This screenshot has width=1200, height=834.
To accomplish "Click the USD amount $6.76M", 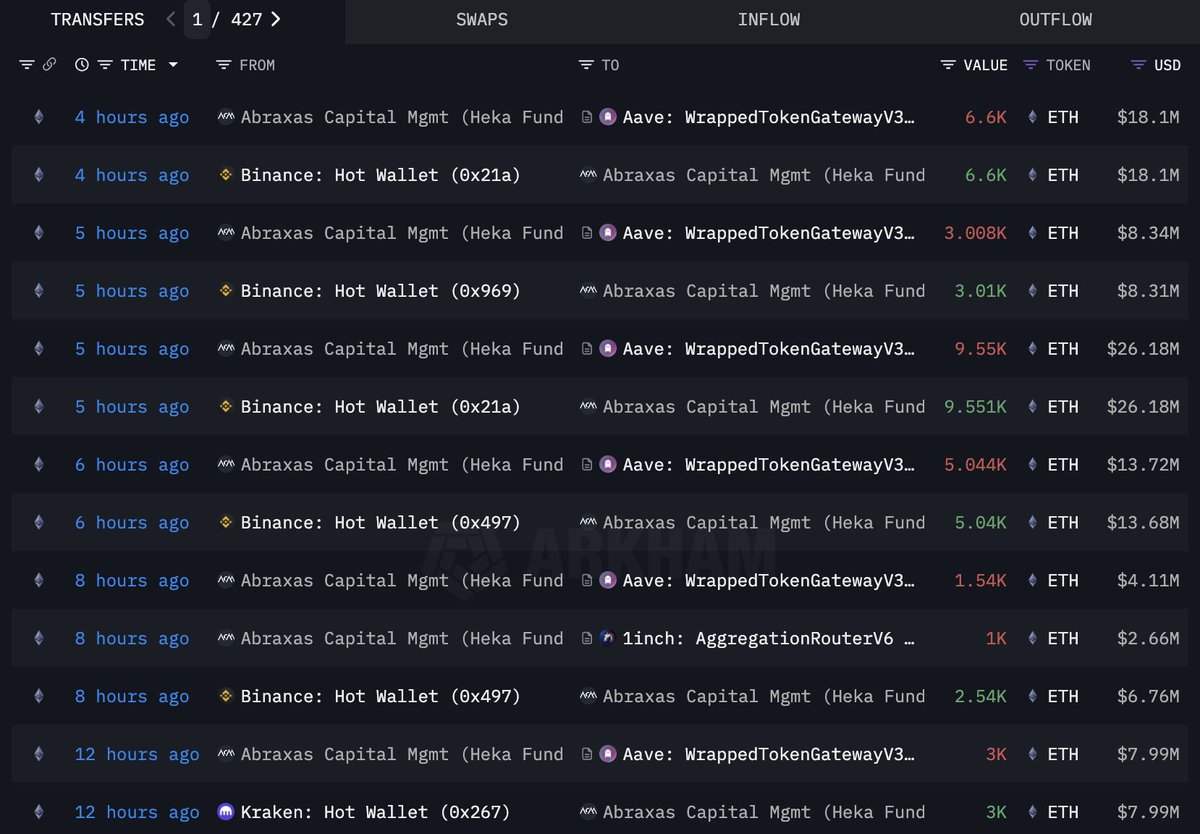I will pyautogui.click(x=1148, y=696).
